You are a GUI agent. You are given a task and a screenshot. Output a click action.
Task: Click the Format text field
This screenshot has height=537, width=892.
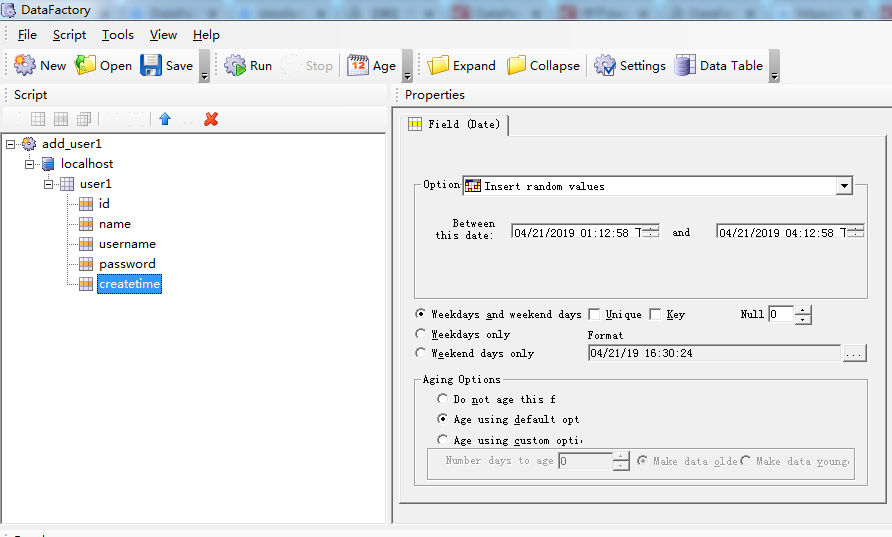coord(714,353)
